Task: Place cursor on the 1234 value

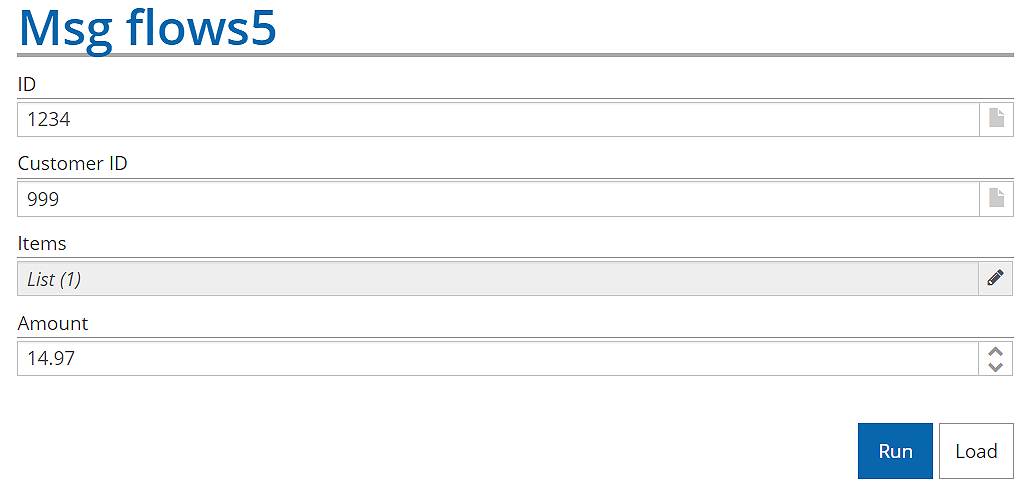Action: click(48, 120)
